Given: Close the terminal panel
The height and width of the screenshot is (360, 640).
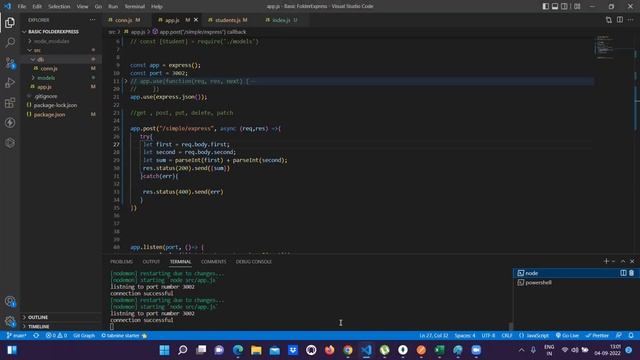Looking at the screenshot, I should tap(632, 261).
